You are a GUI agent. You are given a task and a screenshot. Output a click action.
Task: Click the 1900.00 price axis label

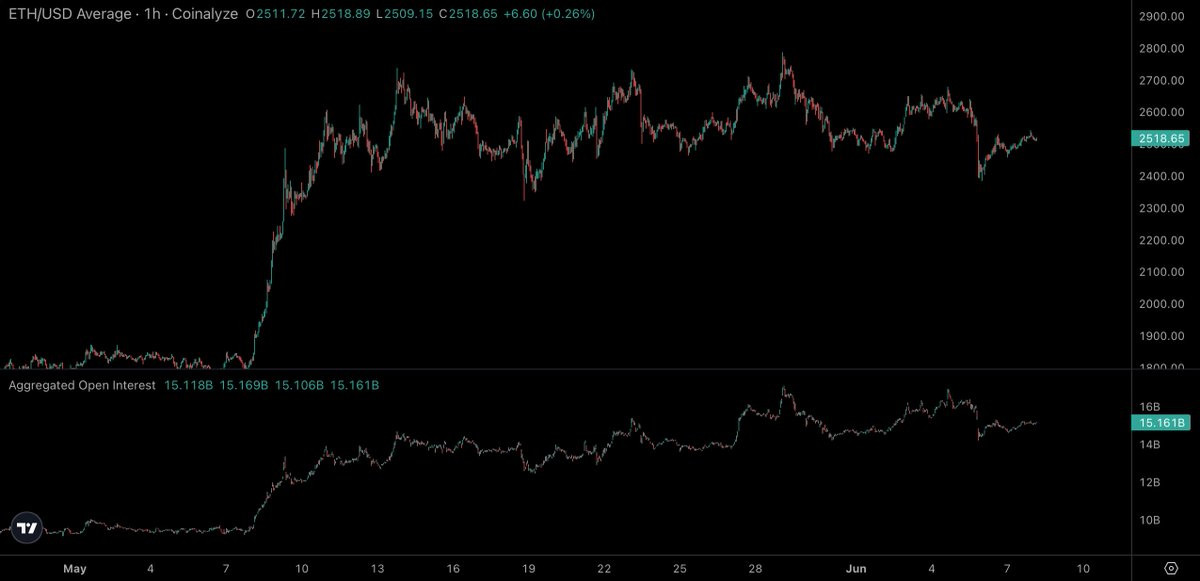coord(1160,336)
